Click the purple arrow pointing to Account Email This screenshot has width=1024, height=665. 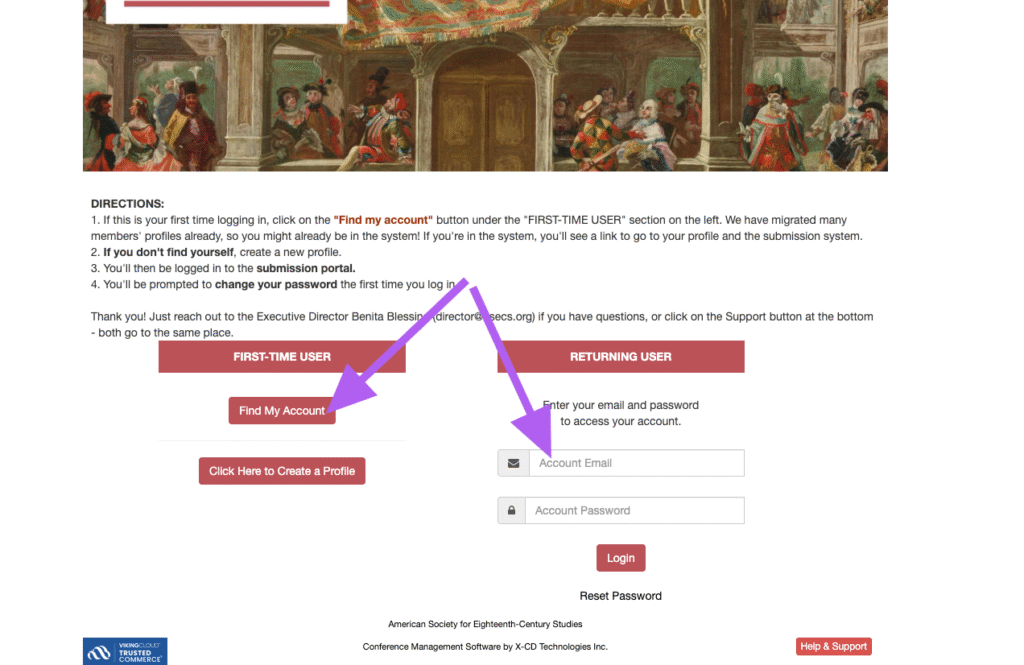tap(514, 372)
